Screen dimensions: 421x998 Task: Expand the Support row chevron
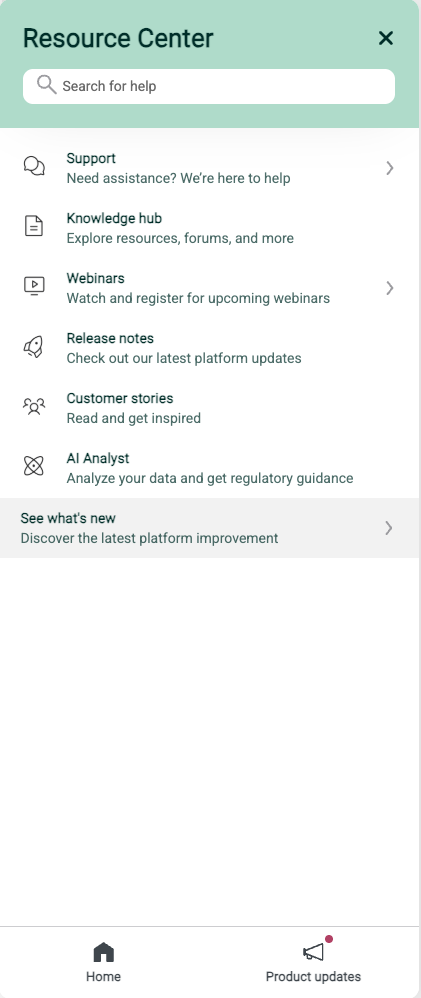click(390, 168)
